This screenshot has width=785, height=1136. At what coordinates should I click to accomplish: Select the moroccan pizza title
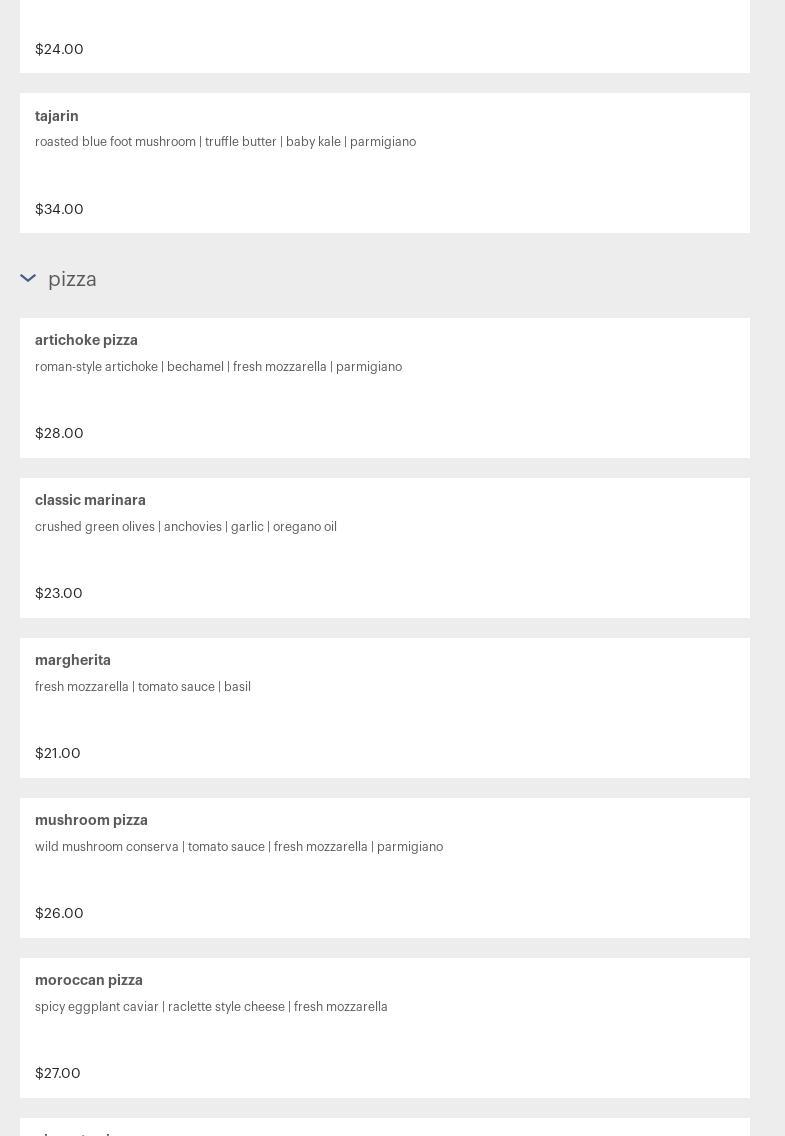coord(89,980)
